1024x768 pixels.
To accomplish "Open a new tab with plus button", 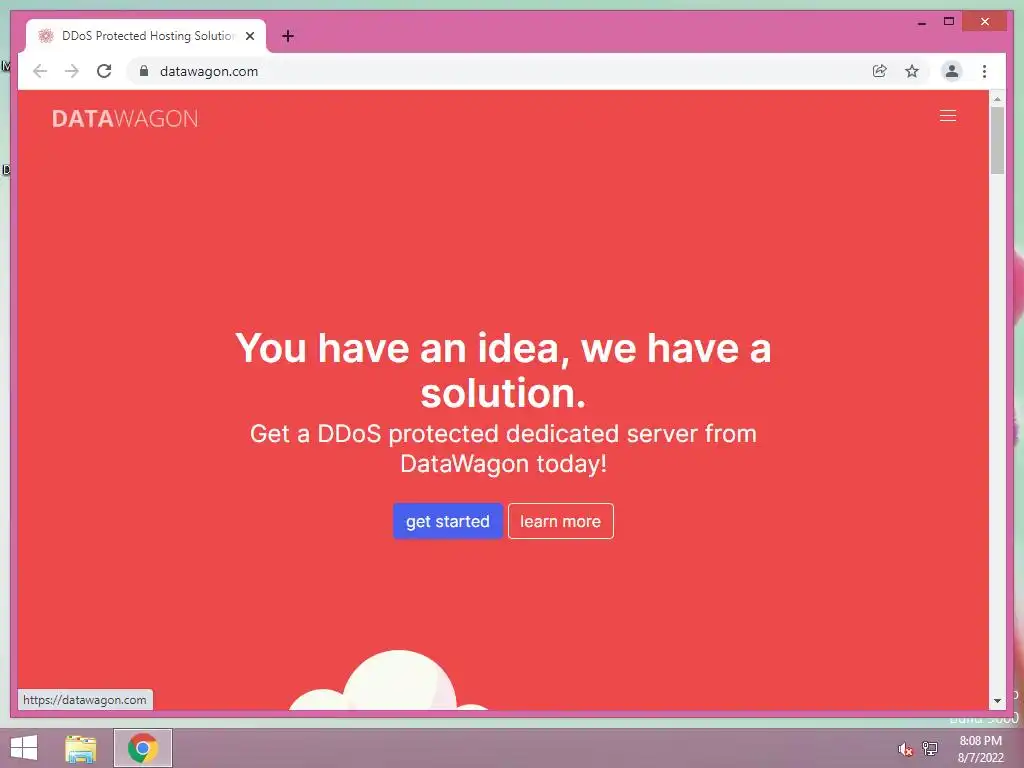I will click(x=287, y=36).
